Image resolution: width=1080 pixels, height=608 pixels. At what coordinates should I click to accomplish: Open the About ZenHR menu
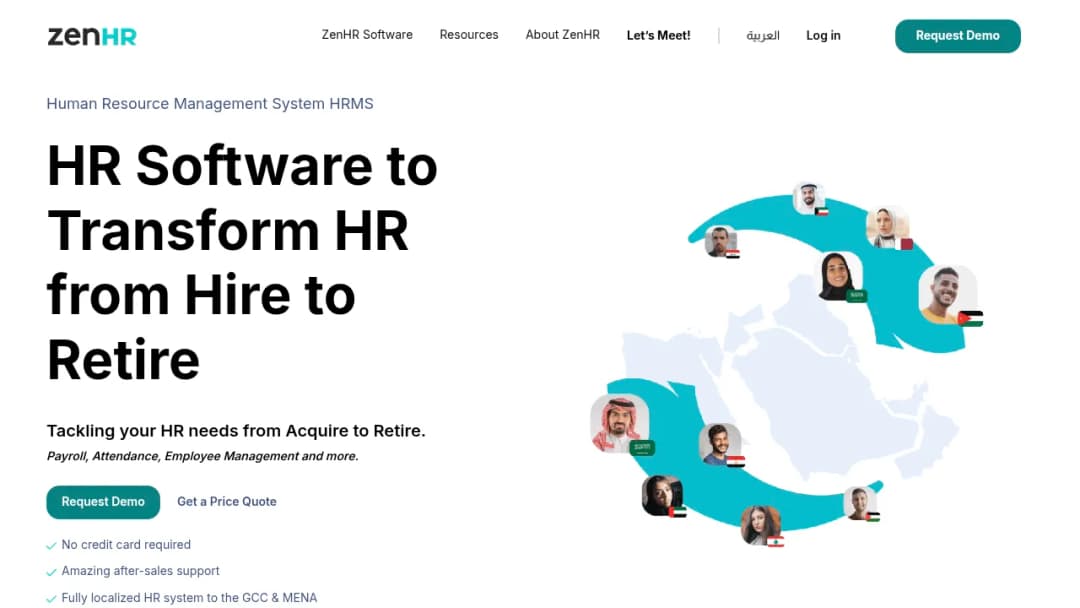tap(563, 35)
